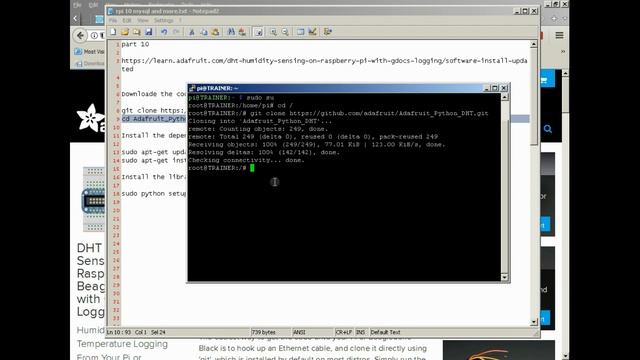Click the 'sudo python setu' line in editor
The width and height of the screenshot is (640, 360).
[153, 193]
